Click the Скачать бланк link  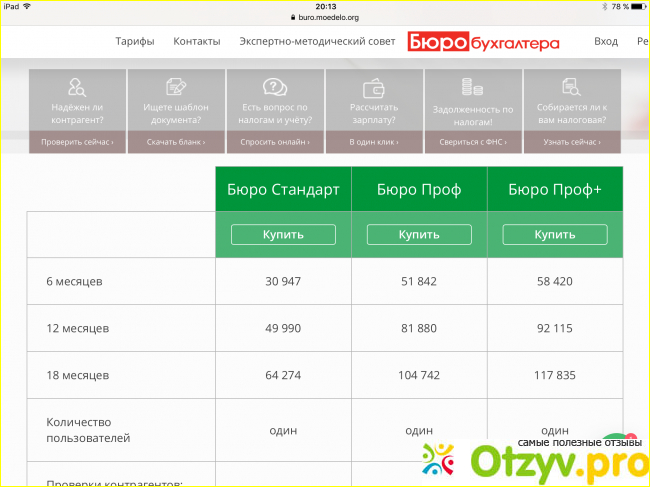click(175, 143)
